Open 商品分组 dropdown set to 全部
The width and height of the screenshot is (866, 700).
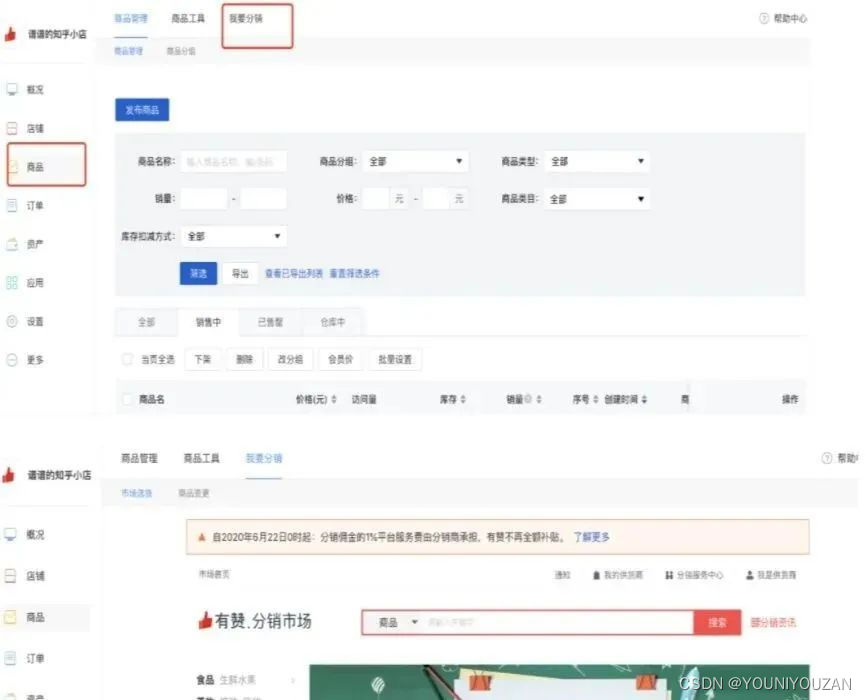coord(415,161)
